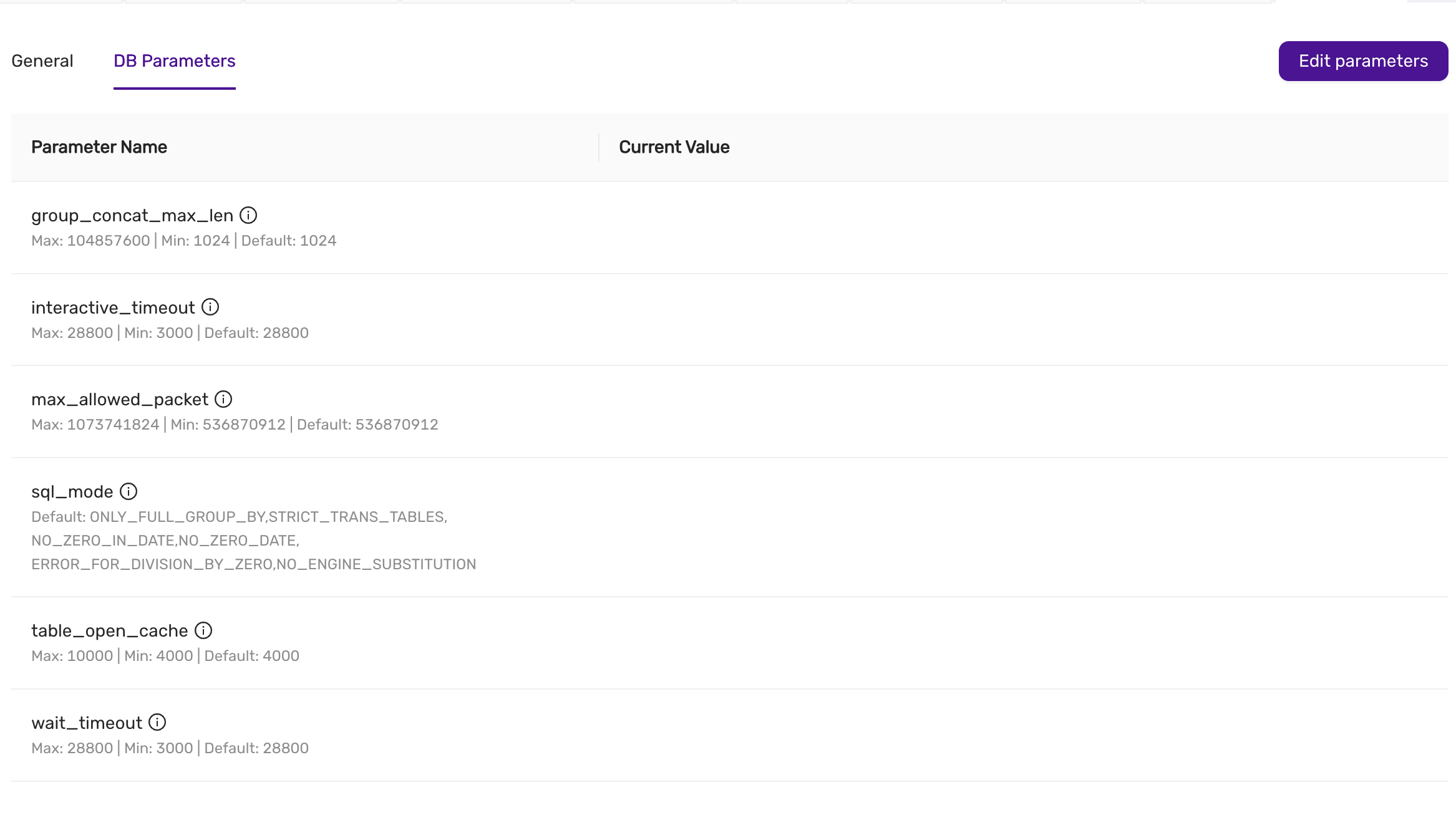Click info icon beside interactive_timeout

click(x=210, y=307)
